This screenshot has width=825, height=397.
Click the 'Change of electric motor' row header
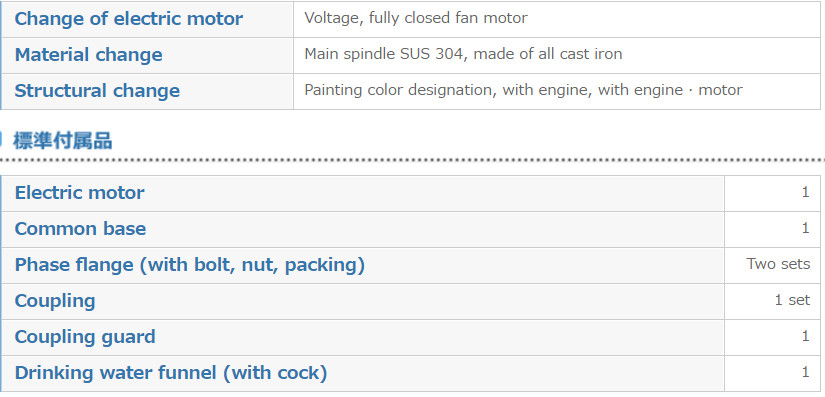coord(147,19)
